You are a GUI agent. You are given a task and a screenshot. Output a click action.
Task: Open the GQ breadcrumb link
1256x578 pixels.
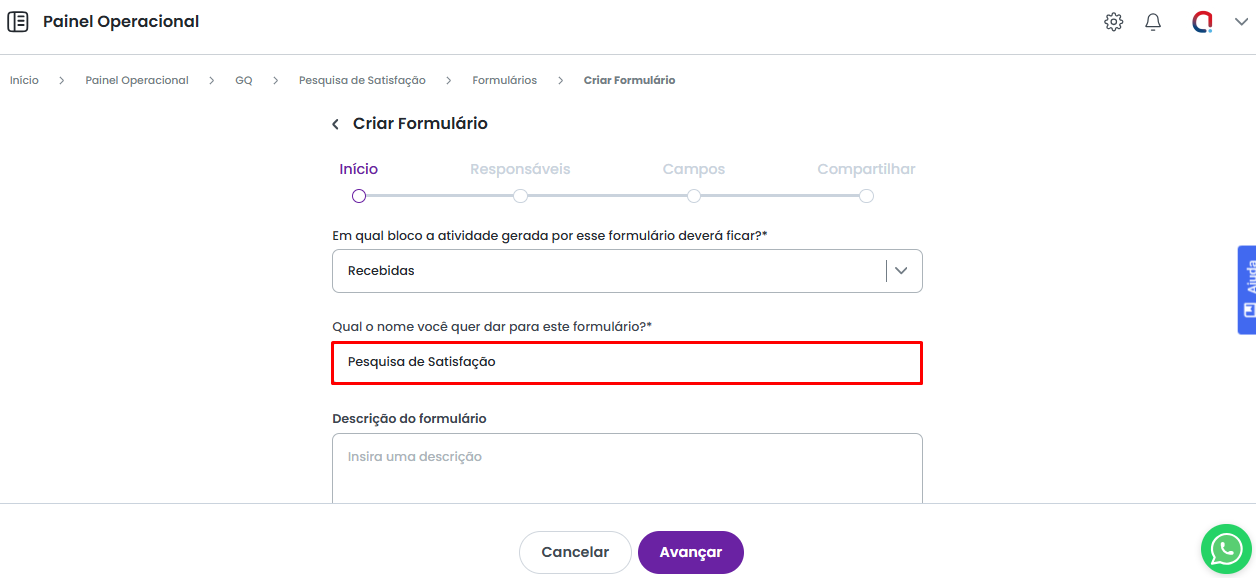[244, 80]
